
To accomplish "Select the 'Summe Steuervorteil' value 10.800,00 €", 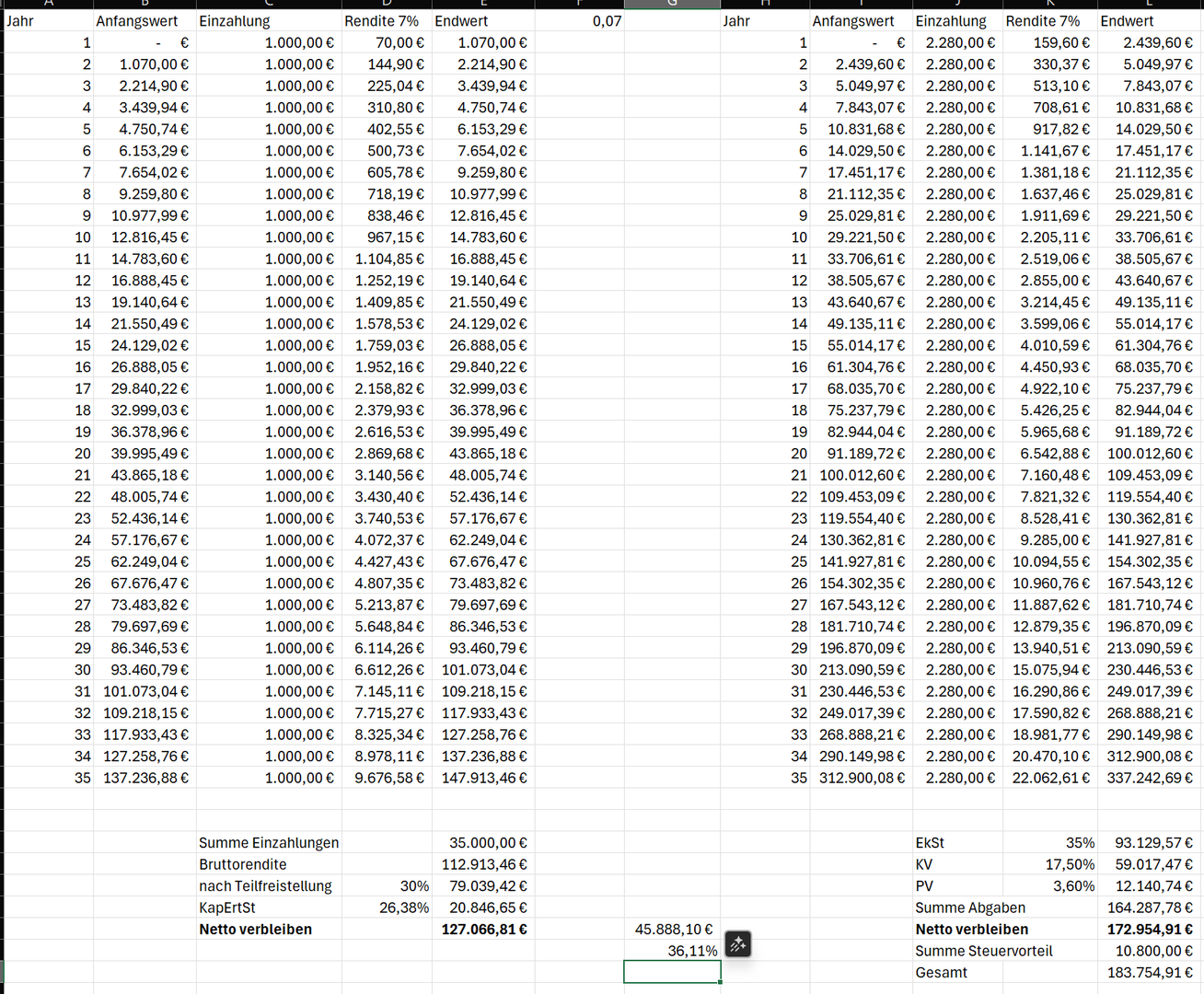I will click(x=1150, y=951).
